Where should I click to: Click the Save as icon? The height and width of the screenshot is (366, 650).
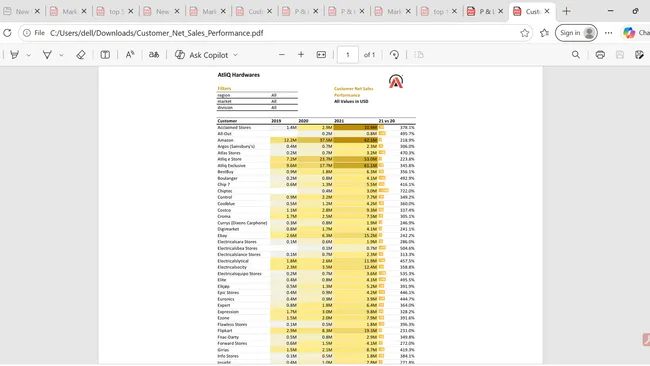tap(639, 55)
